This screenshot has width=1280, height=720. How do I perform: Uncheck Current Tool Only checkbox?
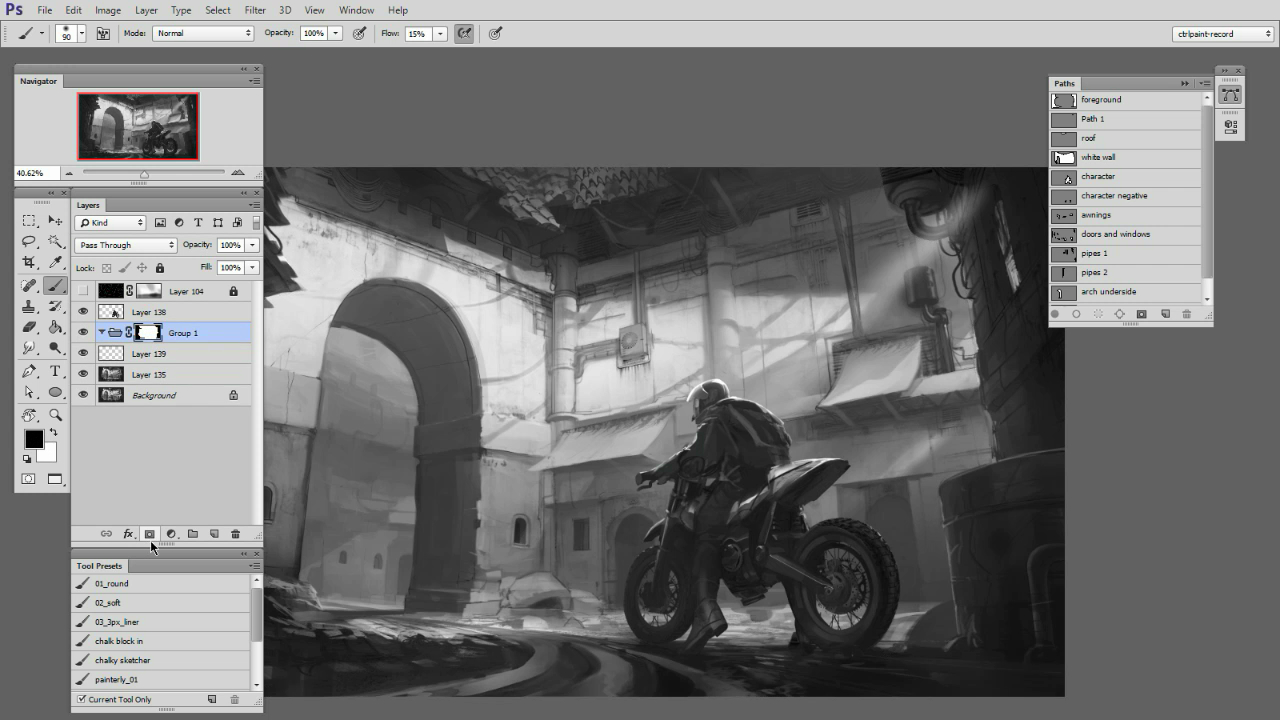(x=82, y=699)
